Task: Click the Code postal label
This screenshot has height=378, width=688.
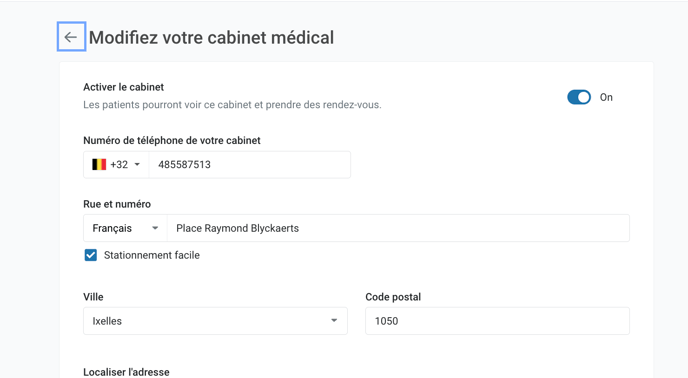Action: (x=393, y=297)
